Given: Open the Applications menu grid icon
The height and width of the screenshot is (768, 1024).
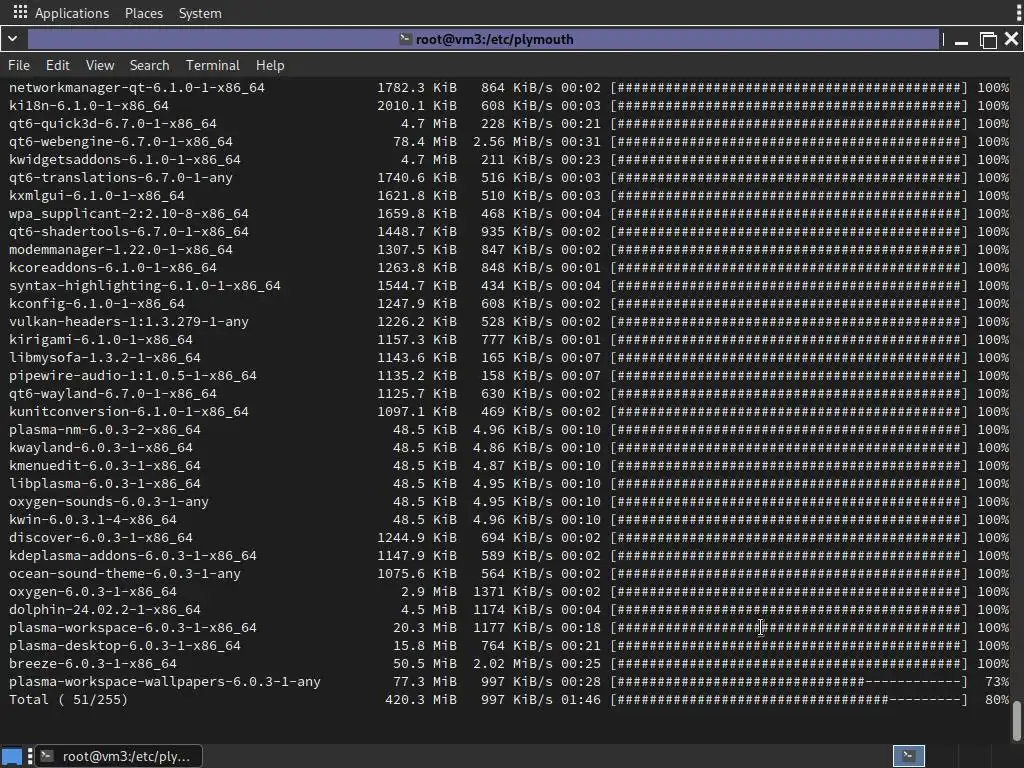Looking at the screenshot, I should 20,12.
